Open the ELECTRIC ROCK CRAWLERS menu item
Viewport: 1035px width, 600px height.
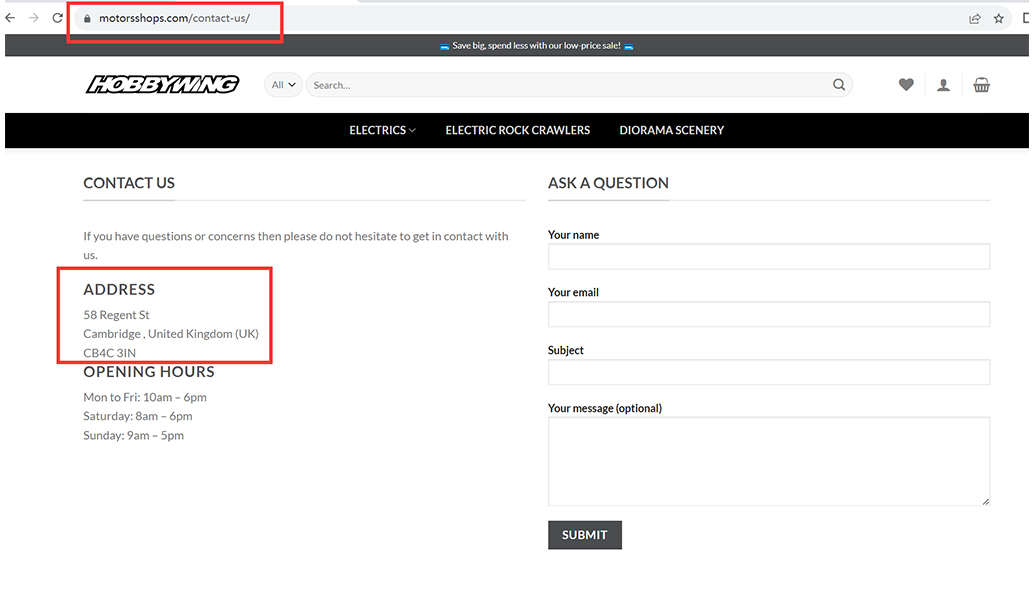tap(517, 130)
